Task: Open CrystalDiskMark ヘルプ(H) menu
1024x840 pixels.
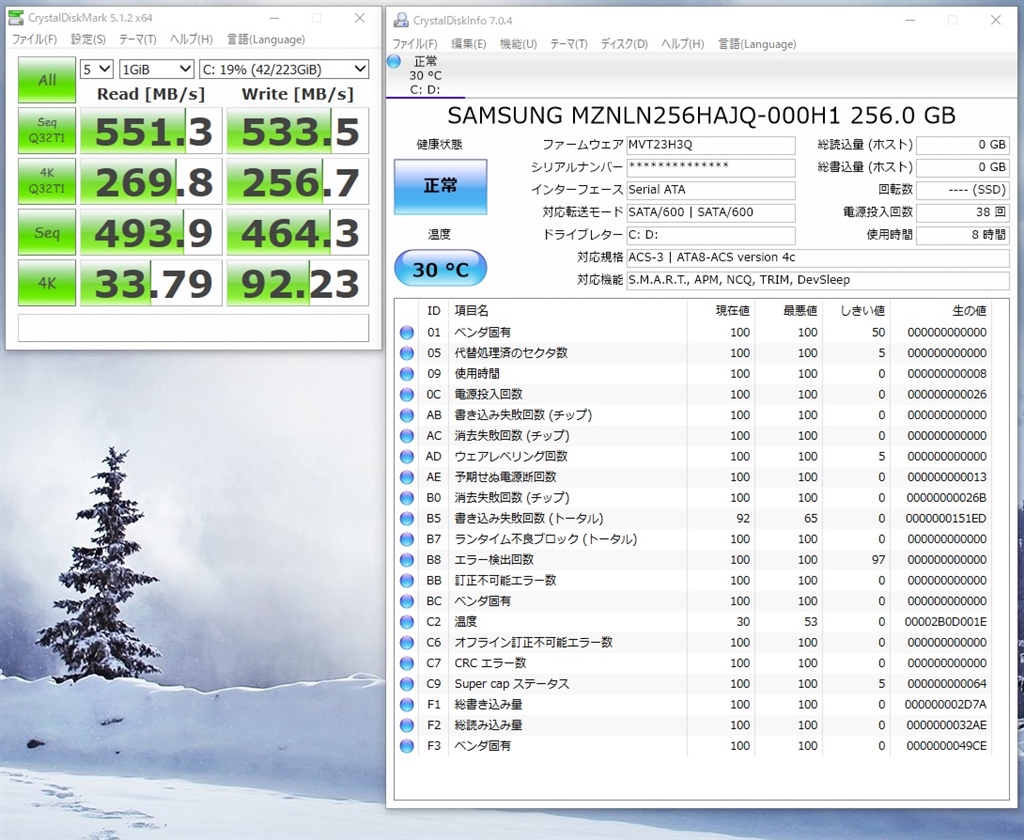Action: point(191,39)
